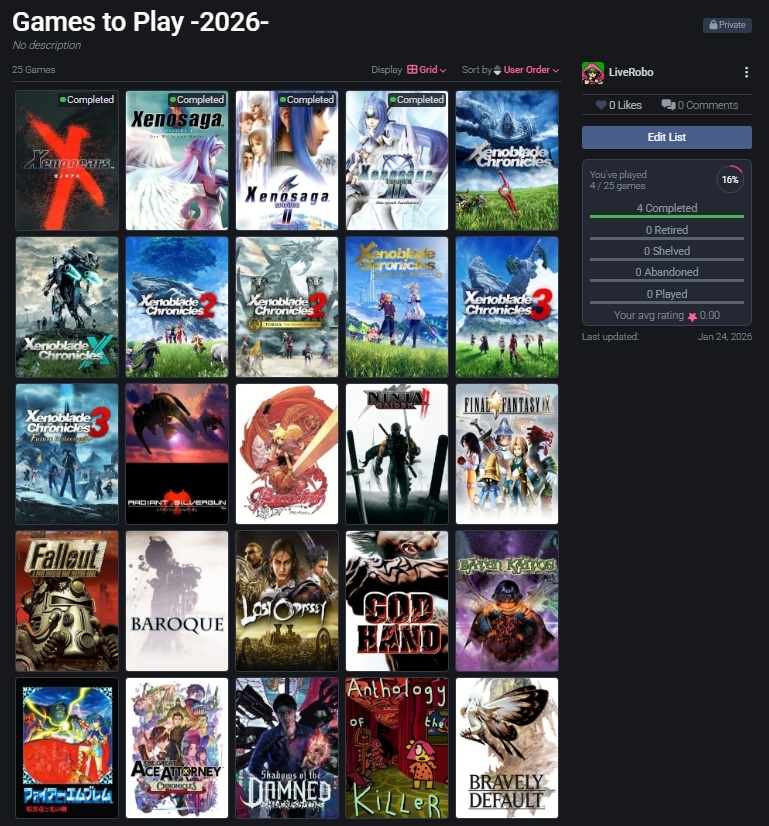Image resolution: width=769 pixels, height=826 pixels.
Task: Open the Xenoblade Chronicles 2 Torna cover
Action: (287, 307)
